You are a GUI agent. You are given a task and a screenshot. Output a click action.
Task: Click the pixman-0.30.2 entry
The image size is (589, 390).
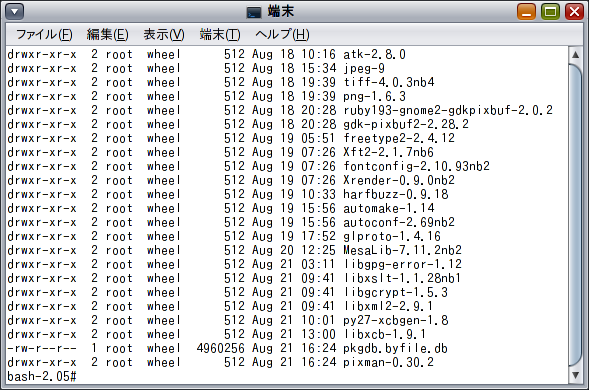(x=388, y=363)
